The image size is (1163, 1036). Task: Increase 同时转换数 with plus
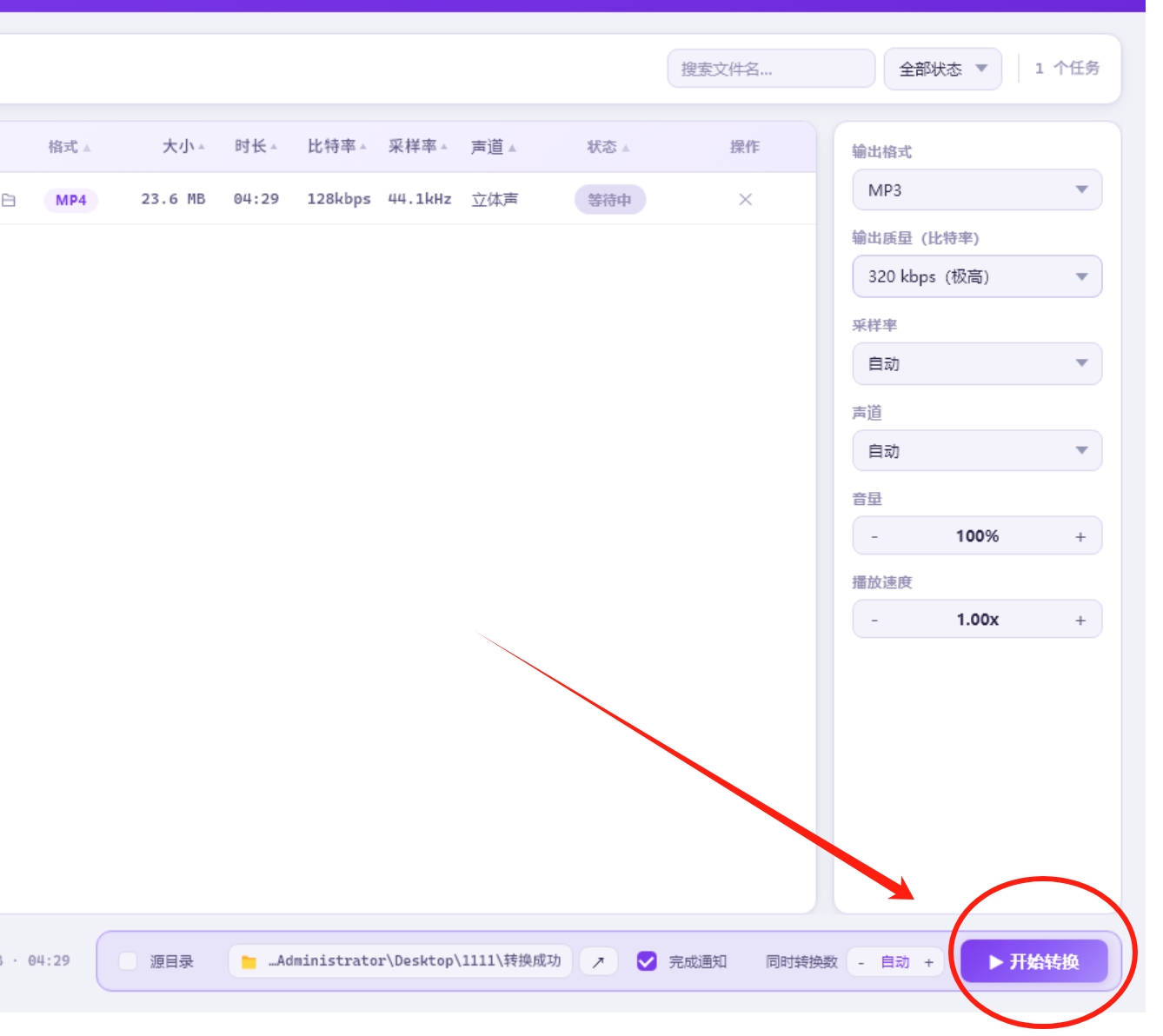tap(928, 962)
